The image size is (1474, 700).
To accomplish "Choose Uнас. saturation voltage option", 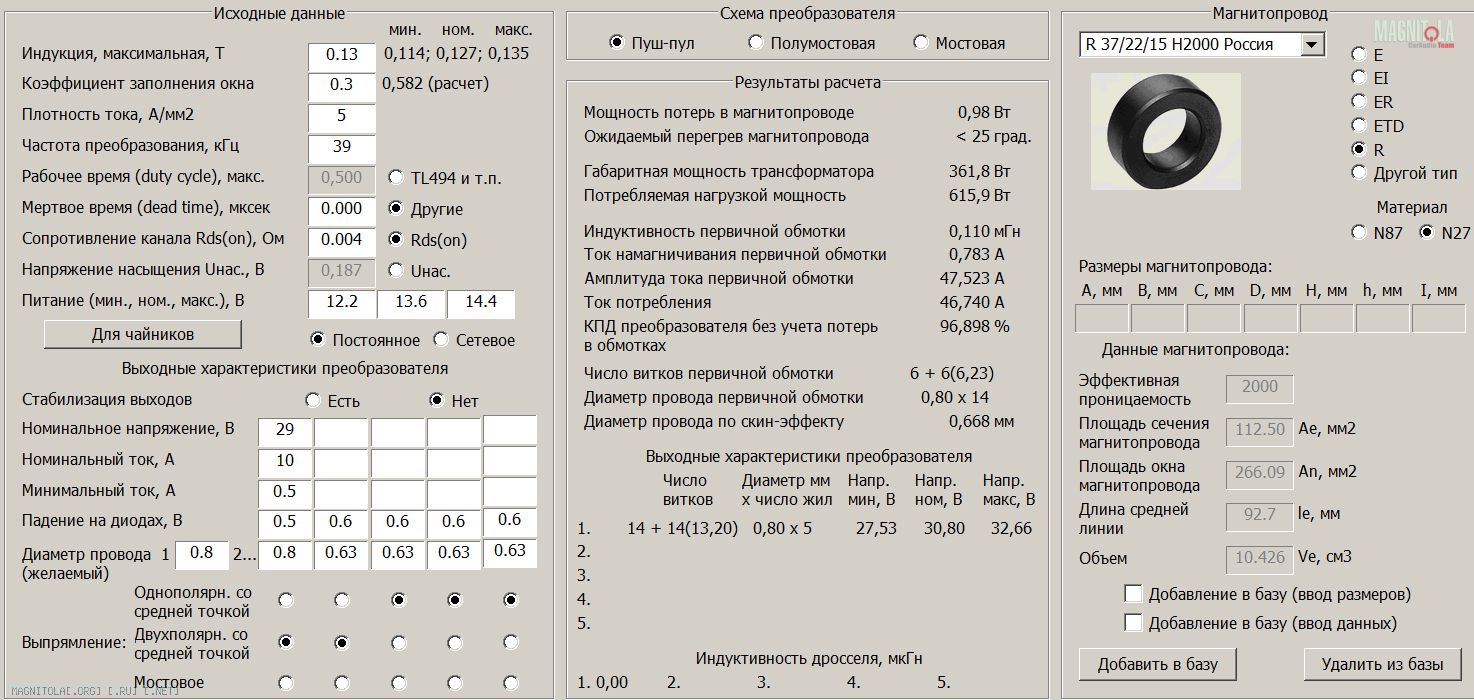I will click(396, 271).
